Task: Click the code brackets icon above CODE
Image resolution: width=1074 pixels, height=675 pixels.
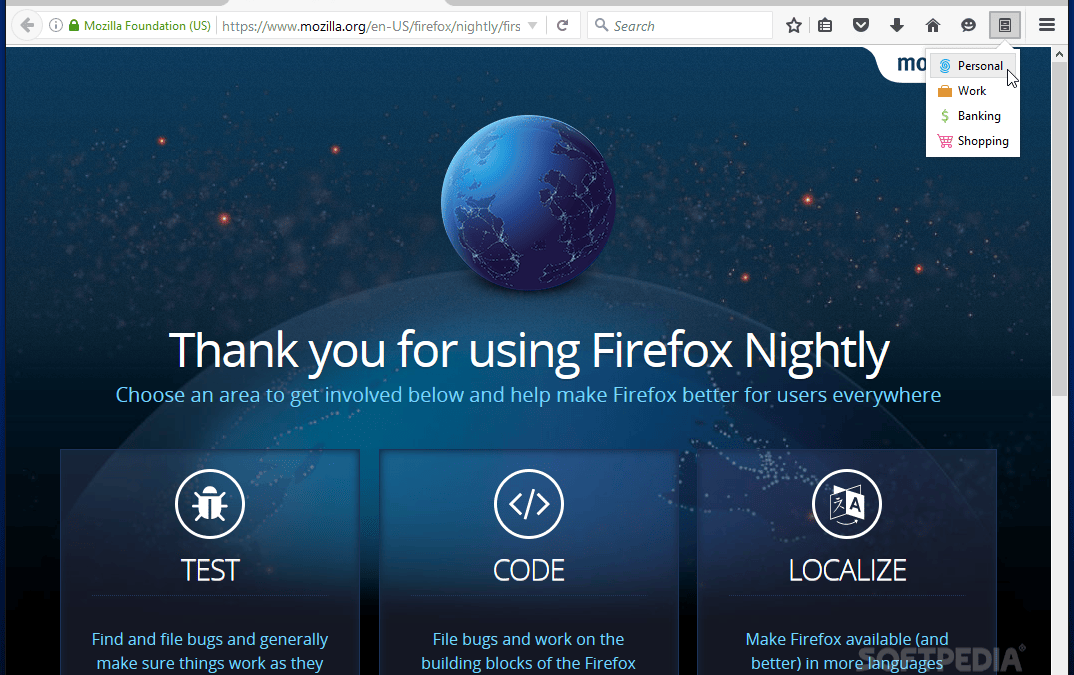Action: click(529, 504)
